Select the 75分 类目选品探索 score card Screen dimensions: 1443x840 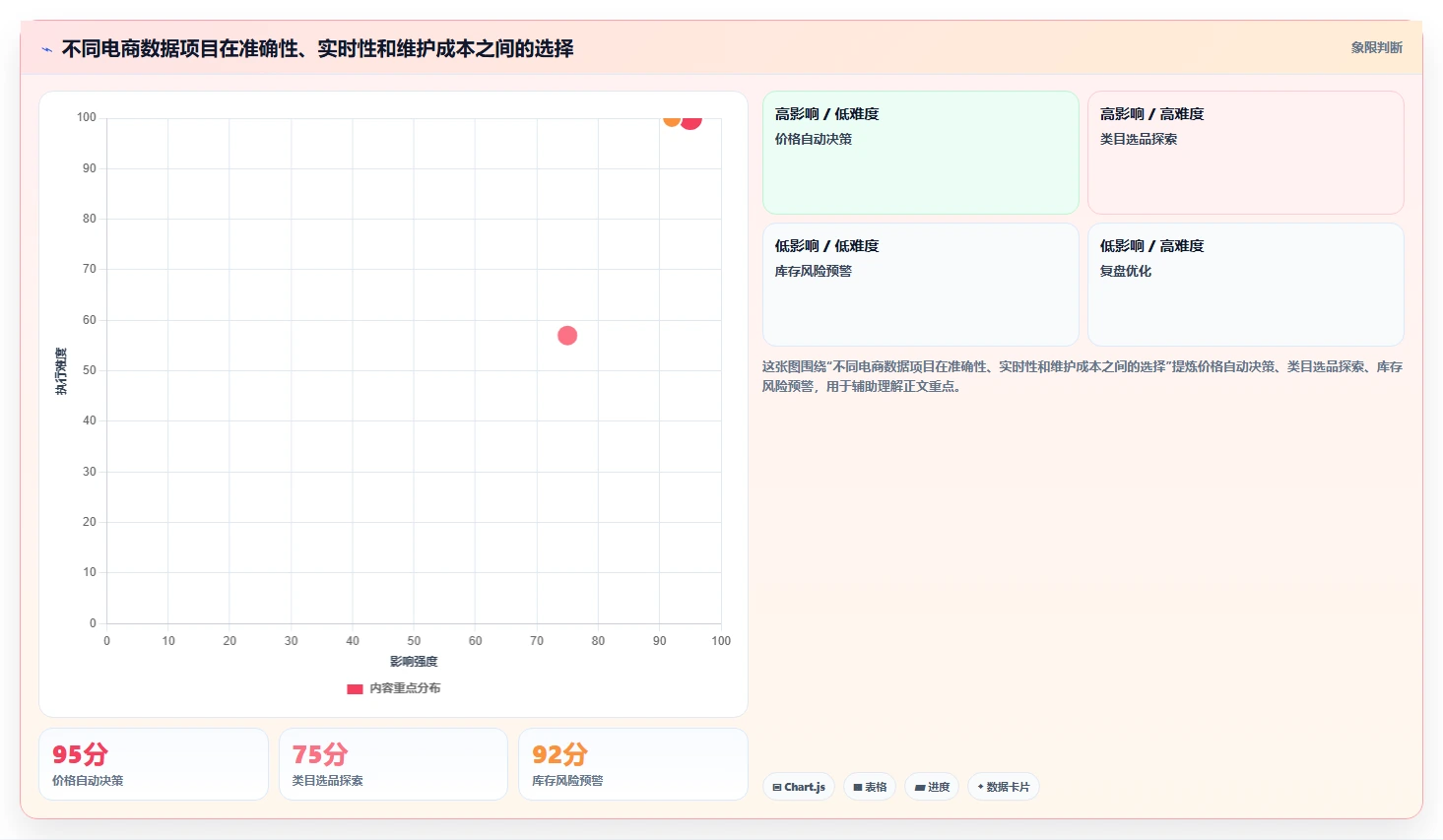393,764
